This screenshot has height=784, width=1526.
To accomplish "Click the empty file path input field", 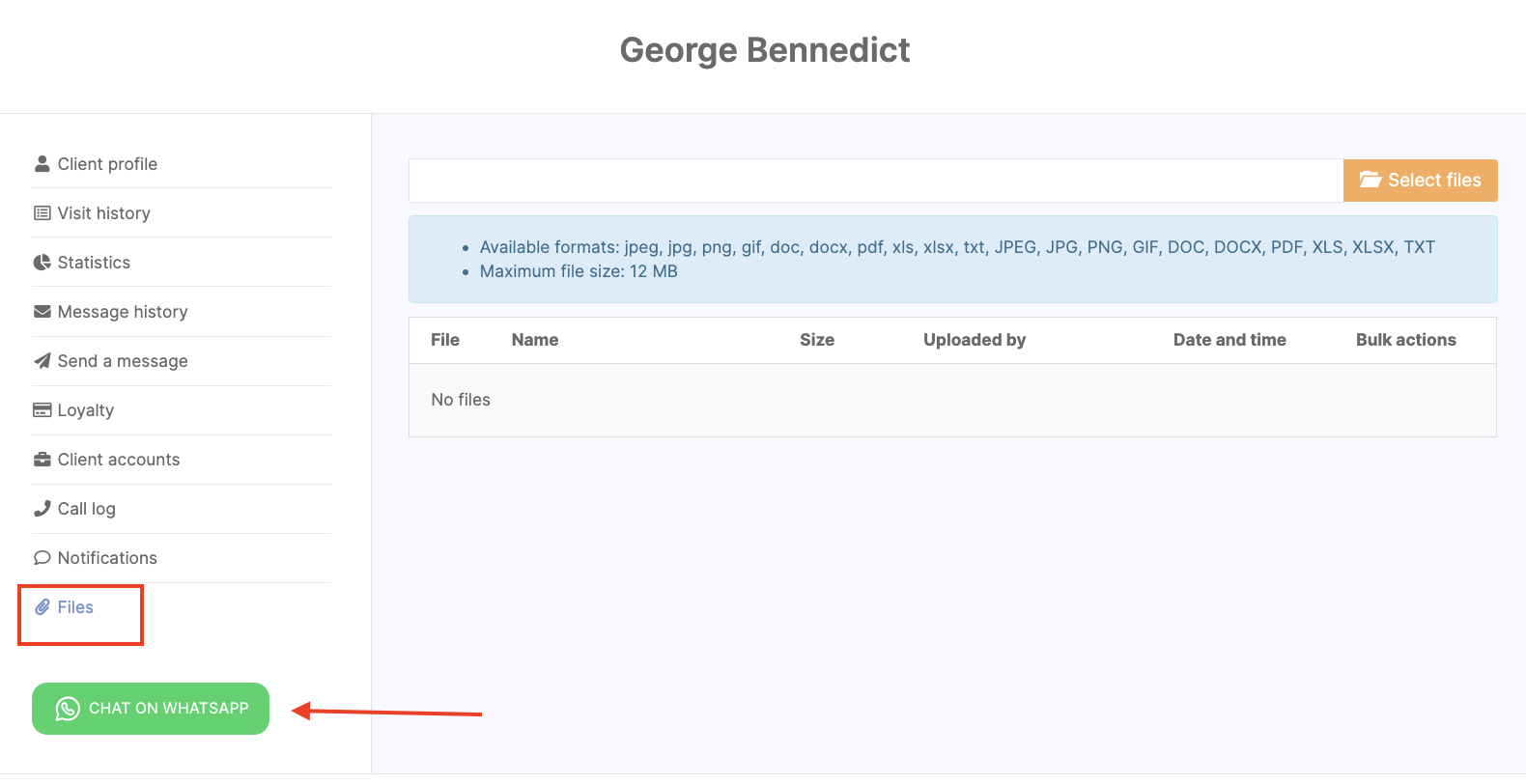I will (x=875, y=181).
